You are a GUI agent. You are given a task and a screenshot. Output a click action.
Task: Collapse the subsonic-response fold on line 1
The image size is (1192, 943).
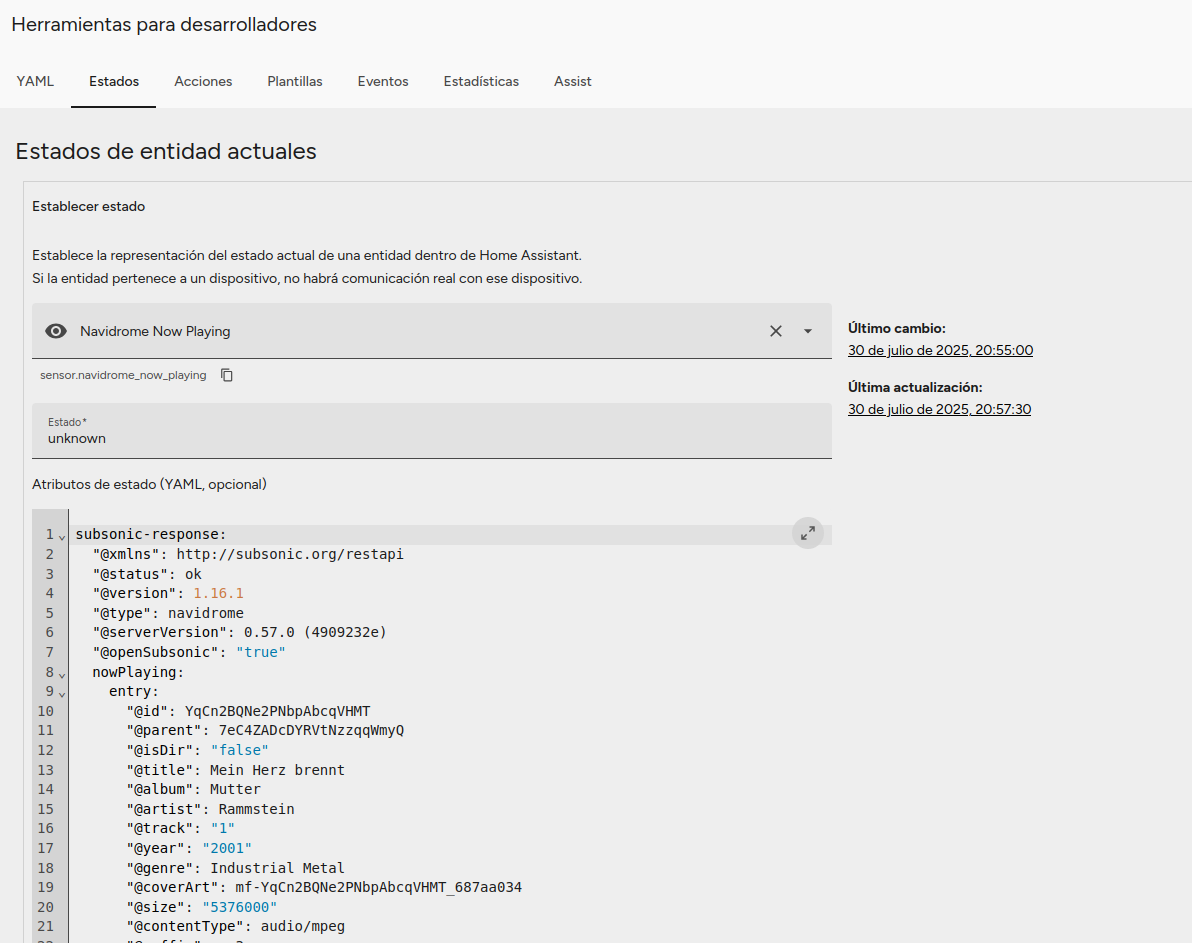pyautogui.click(x=62, y=536)
